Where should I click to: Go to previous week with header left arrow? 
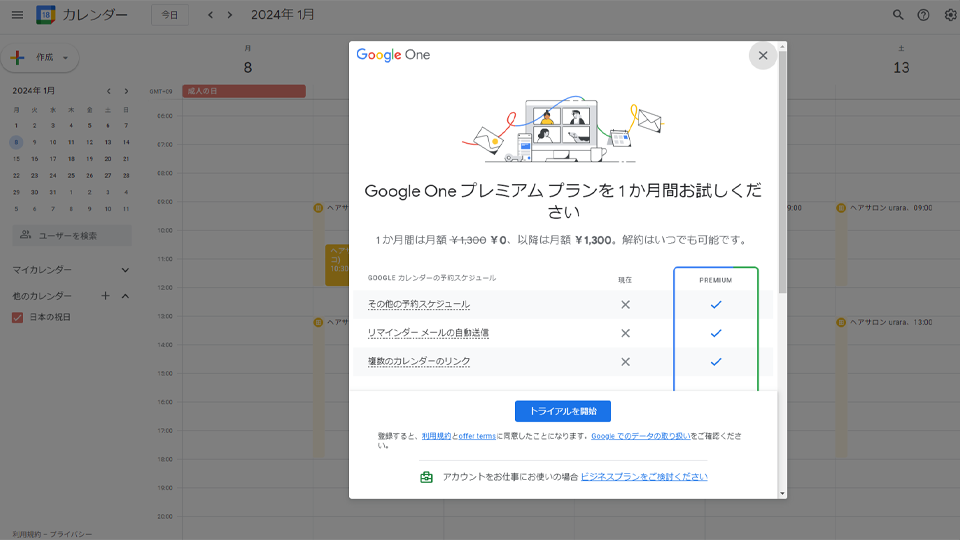pos(210,15)
